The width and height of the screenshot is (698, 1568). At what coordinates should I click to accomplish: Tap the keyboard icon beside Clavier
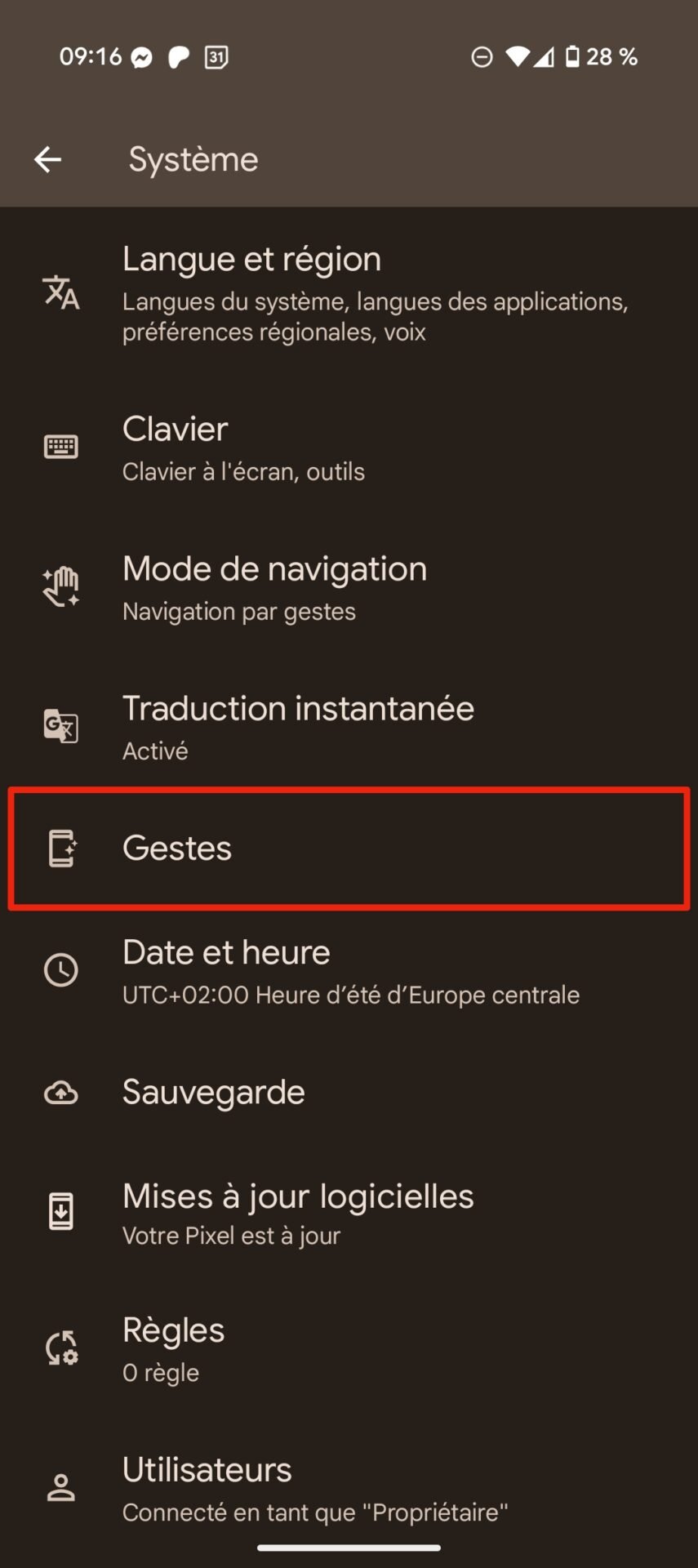click(61, 447)
